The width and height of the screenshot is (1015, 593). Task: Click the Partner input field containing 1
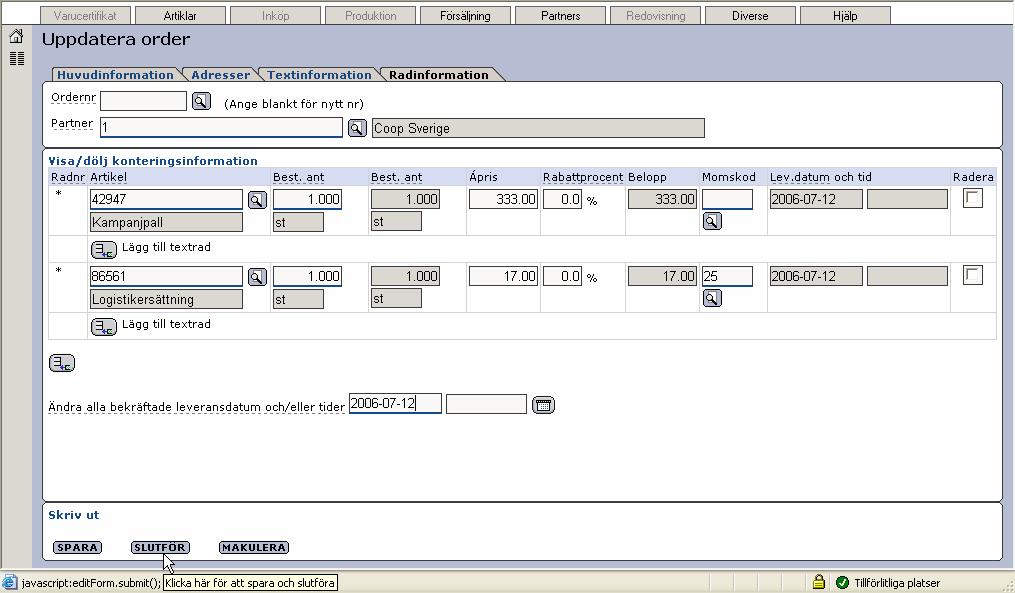point(221,128)
